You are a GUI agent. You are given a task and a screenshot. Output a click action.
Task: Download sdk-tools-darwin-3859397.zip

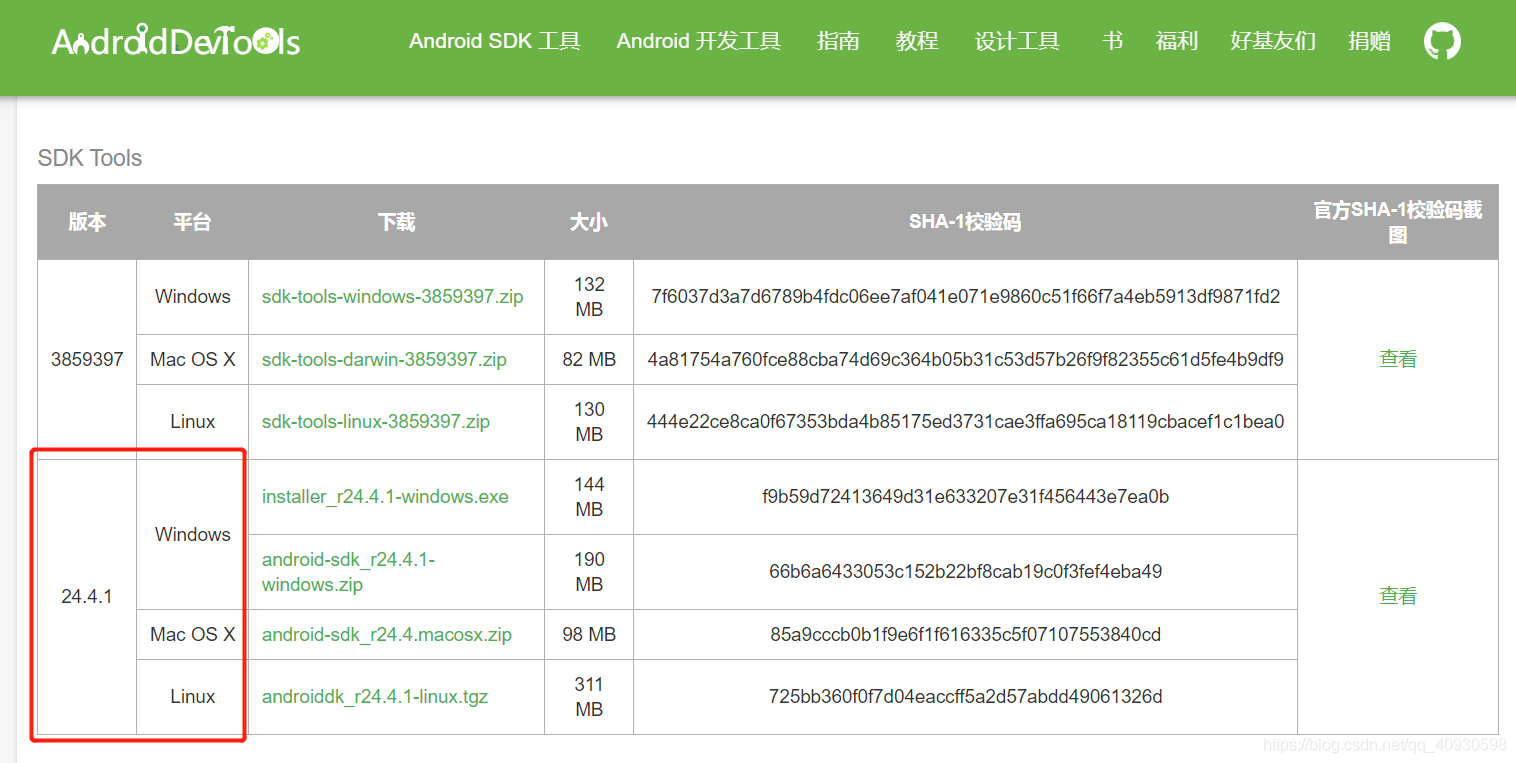point(384,359)
